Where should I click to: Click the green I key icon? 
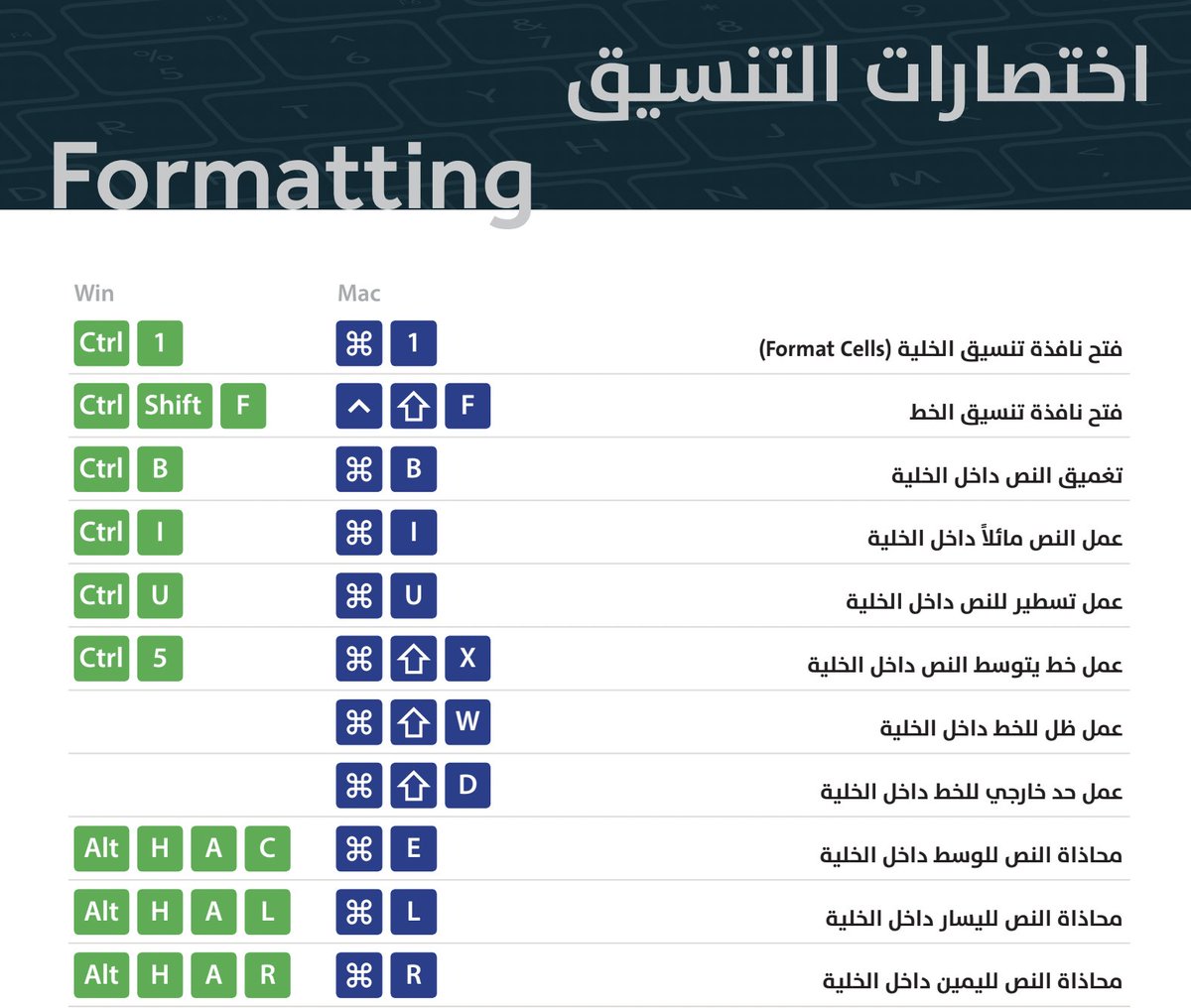(x=160, y=533)
